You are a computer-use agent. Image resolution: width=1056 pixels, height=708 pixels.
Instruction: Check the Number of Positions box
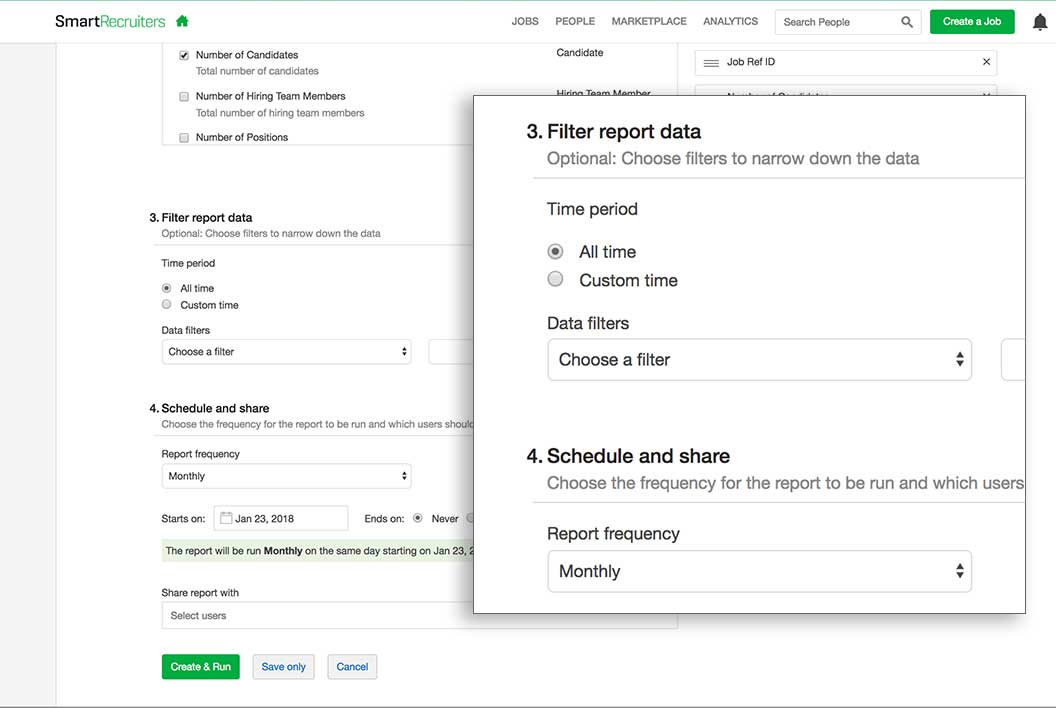click(184, 138)
